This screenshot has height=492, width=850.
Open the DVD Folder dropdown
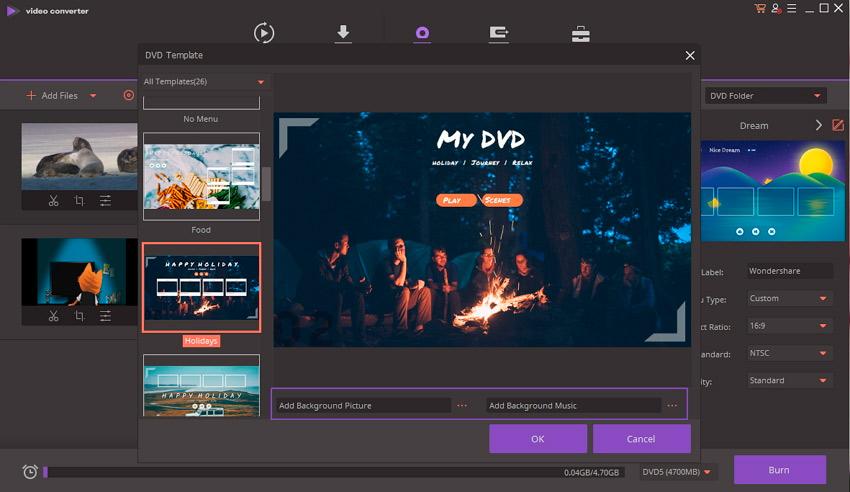pos(765,96)
